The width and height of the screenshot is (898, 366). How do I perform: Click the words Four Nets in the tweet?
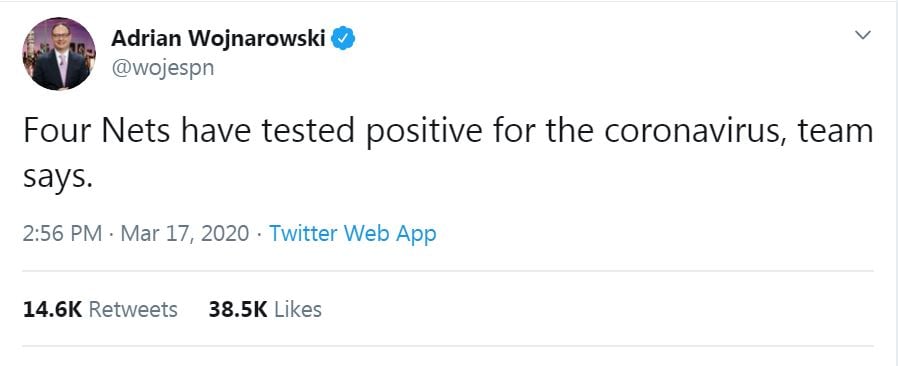point(97,131)
